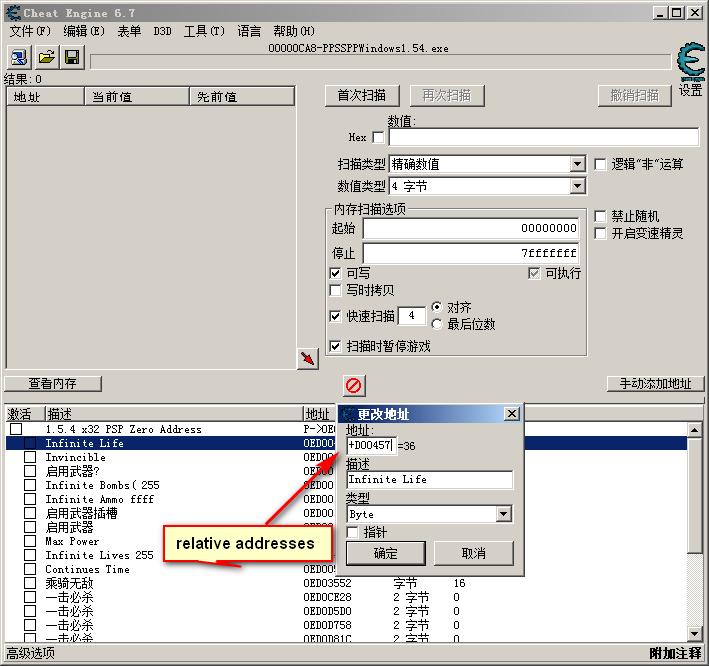709x666 pixels.
Task: Click 附加注释 in status bar
Action: click(x=676, y=653)
